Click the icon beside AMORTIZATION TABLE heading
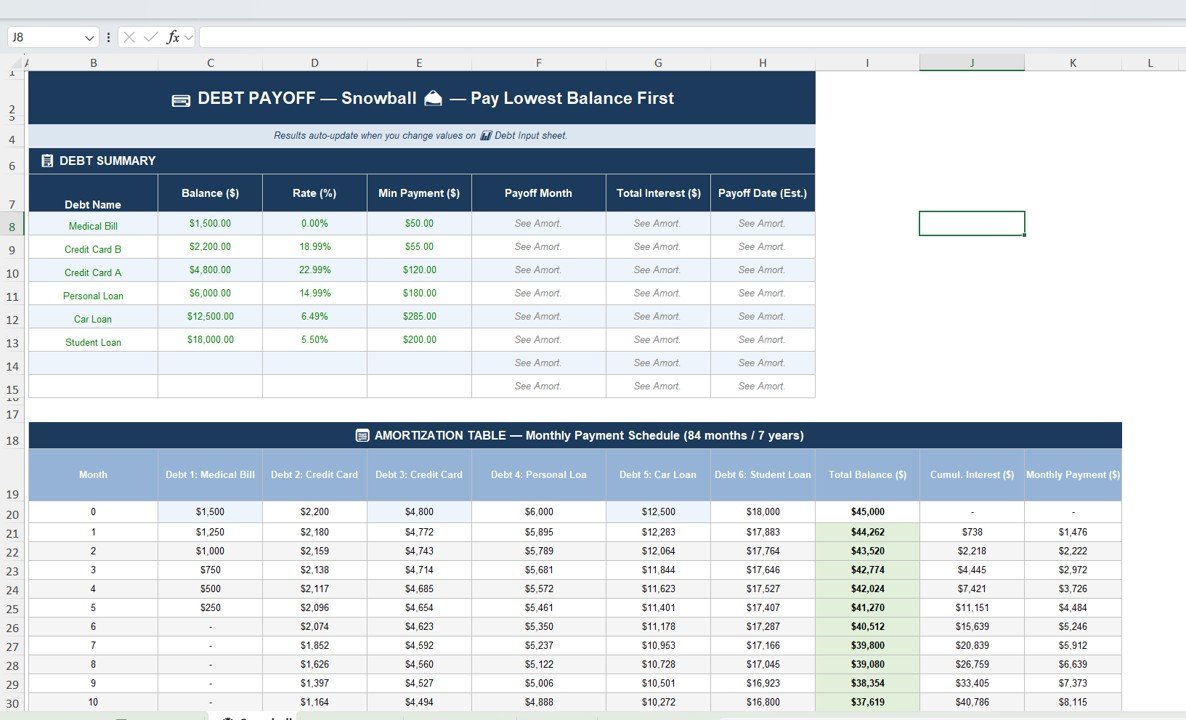1186x720 pixels. 363,436
